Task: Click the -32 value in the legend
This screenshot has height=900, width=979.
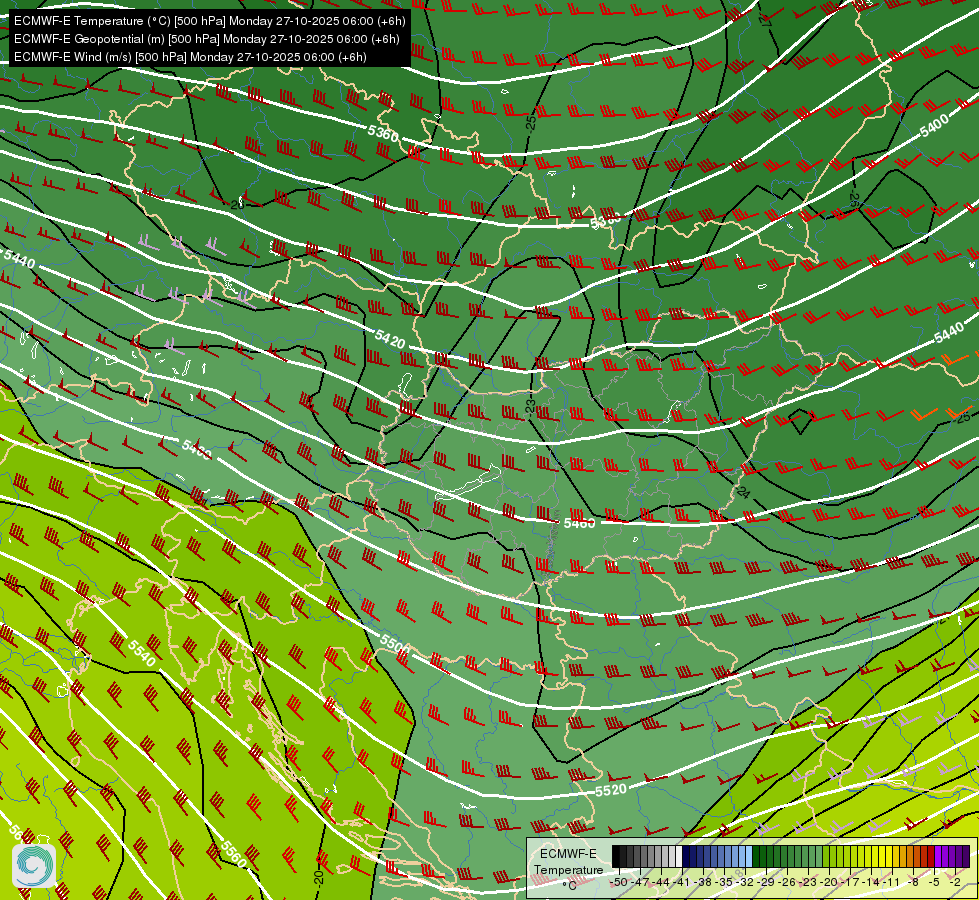Action: [x=745, y=883]
